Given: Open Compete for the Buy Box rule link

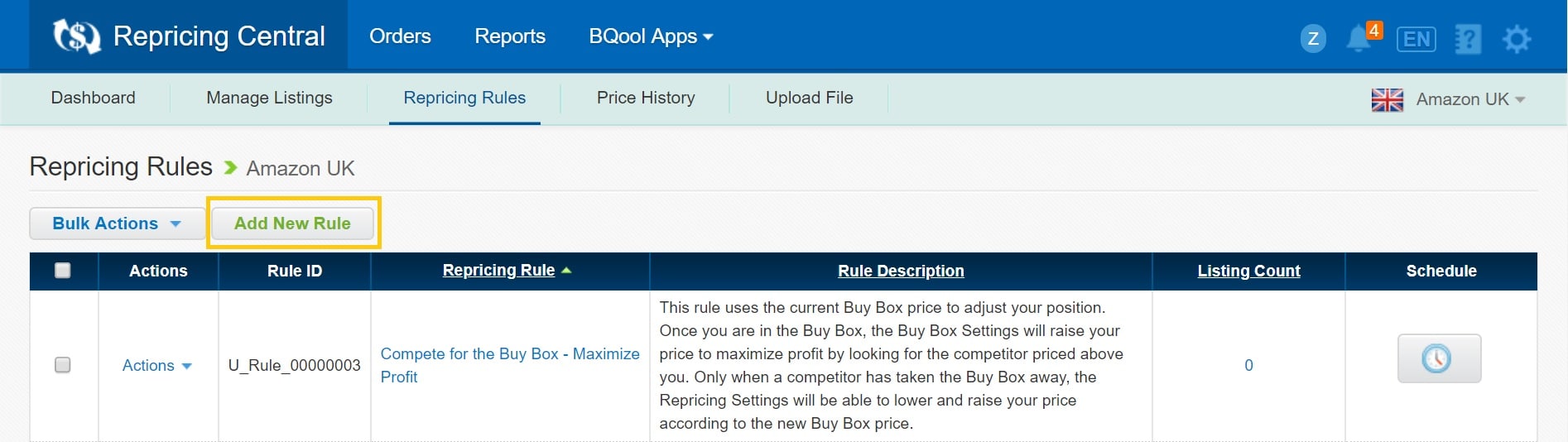Looking at the screenshot, I should [x=510, y=365].
